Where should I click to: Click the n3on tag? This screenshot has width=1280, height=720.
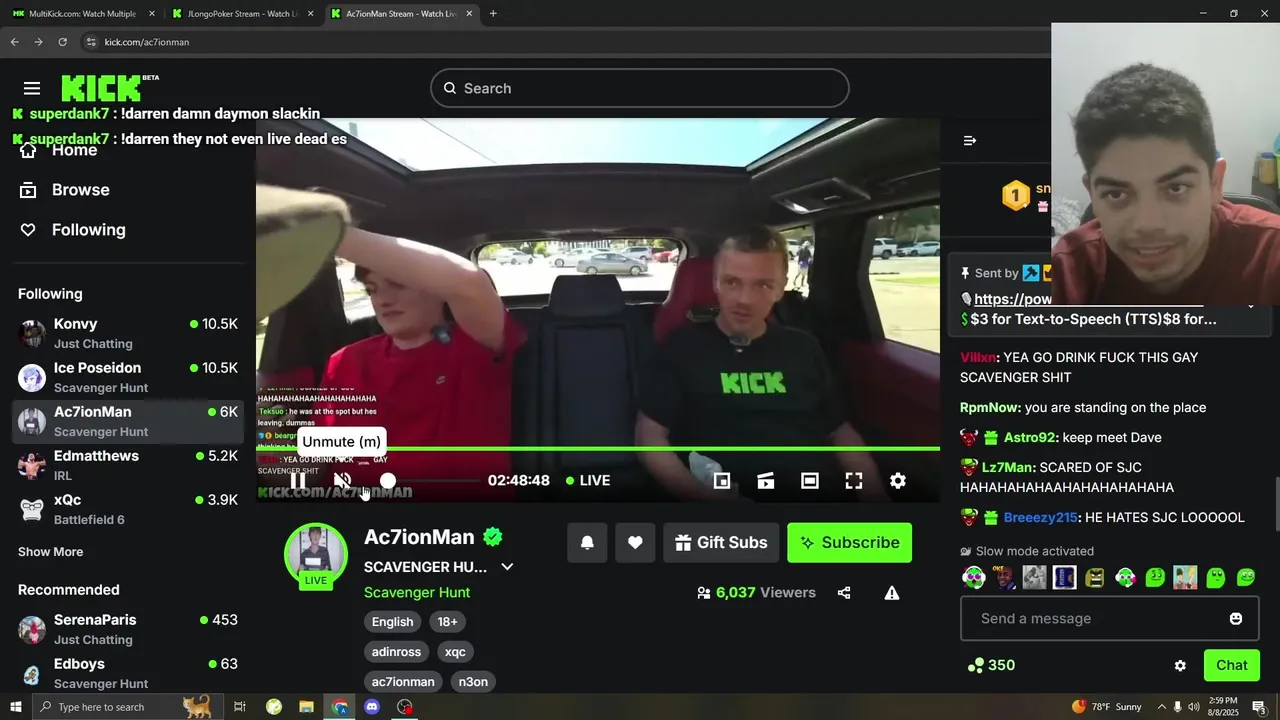click(473, 682)
